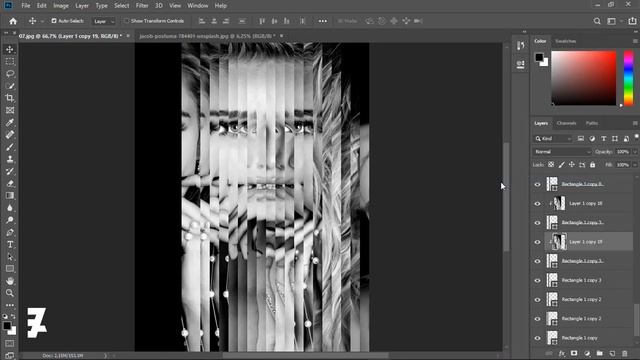Switch to the Paths tab

point(591,123)
